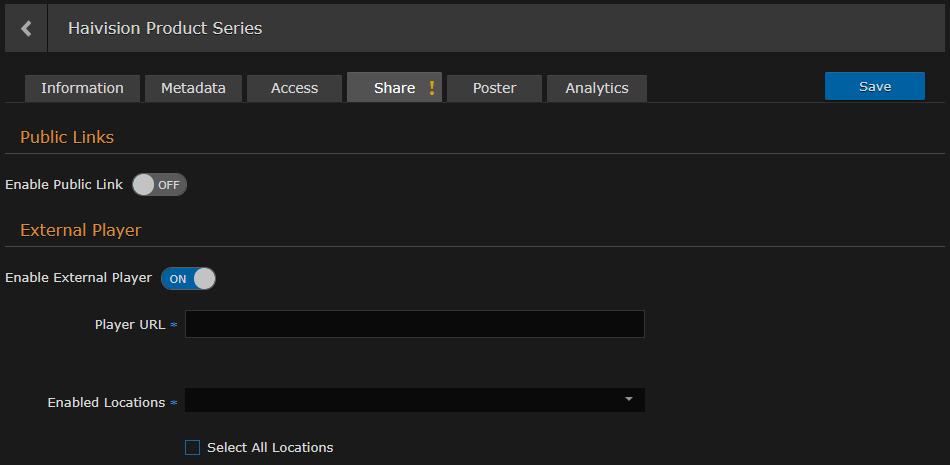The width and height of the screenshot is (950, 465).
Task: Click the Player URL field label
Action: 130,325
